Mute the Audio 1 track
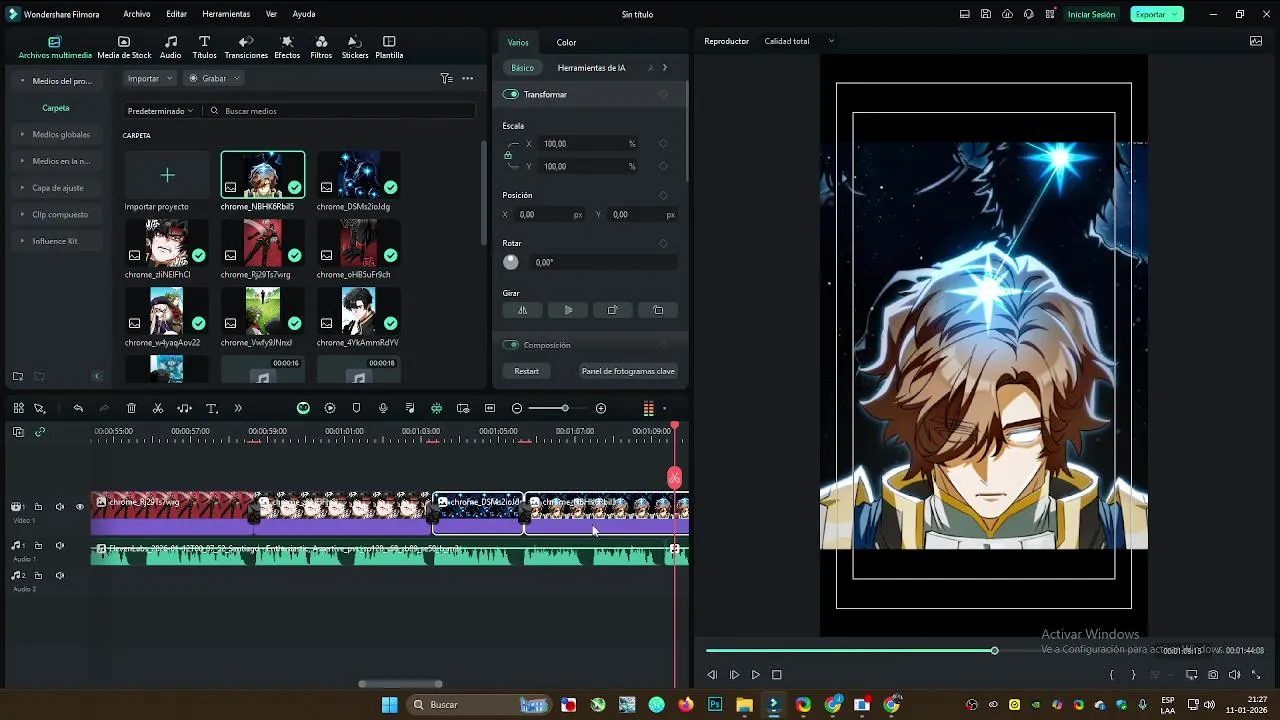This screenshot has height=720, width=1280. 60,546
